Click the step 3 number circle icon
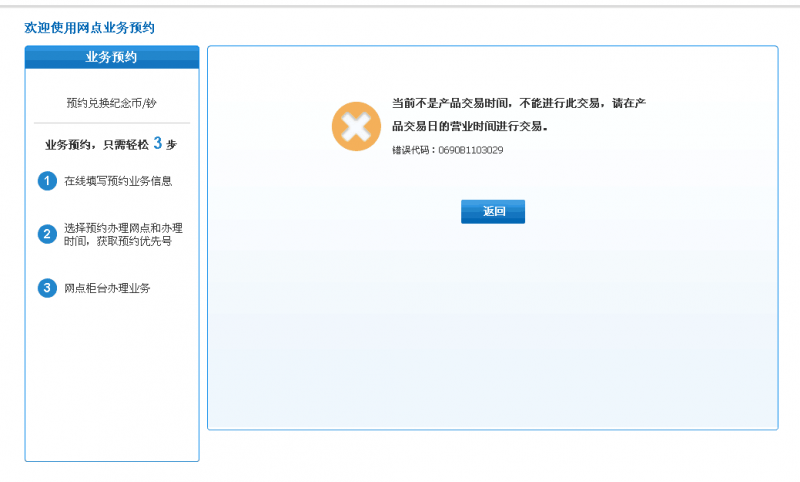The image size is (800, 482). [x=46, y=288]
